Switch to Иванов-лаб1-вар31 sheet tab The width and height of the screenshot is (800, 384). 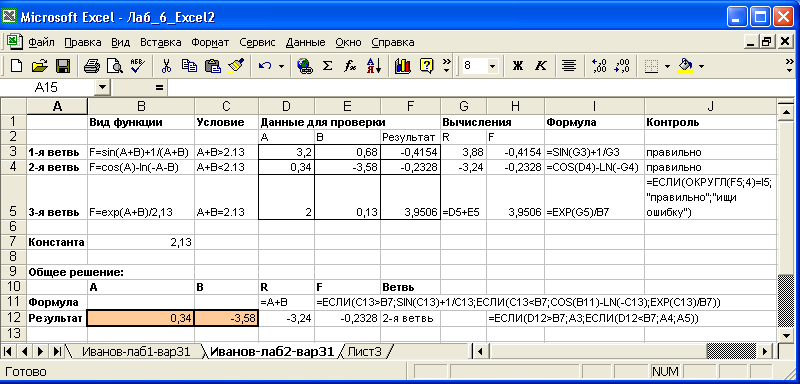(136, 351)
